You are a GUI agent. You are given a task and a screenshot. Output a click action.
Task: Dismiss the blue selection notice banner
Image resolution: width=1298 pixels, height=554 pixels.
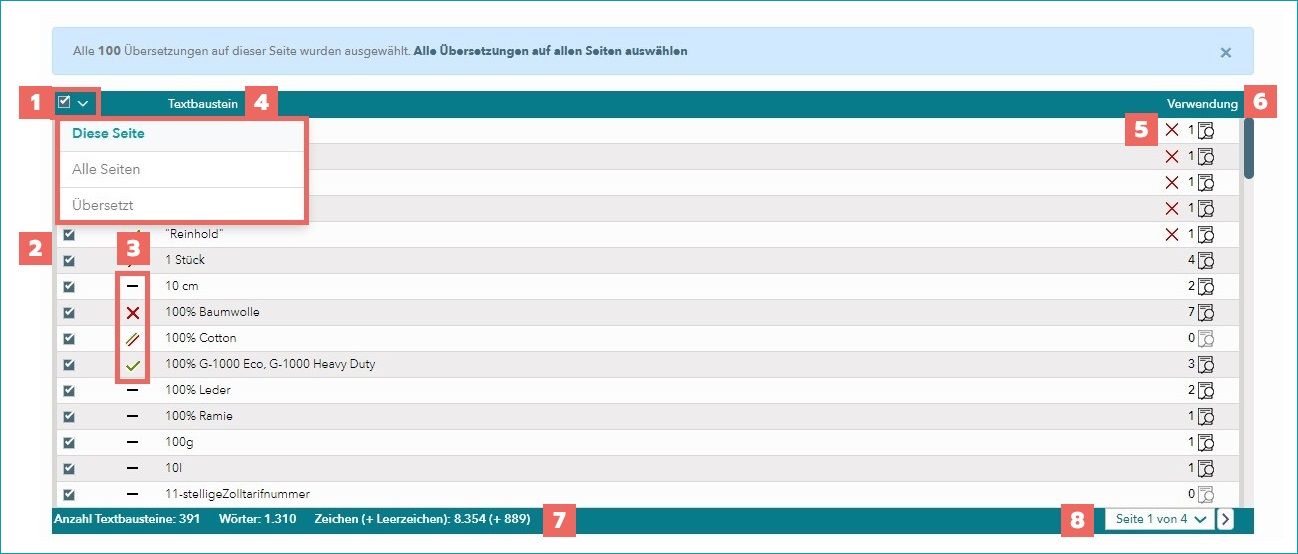tap(1226, 52)
